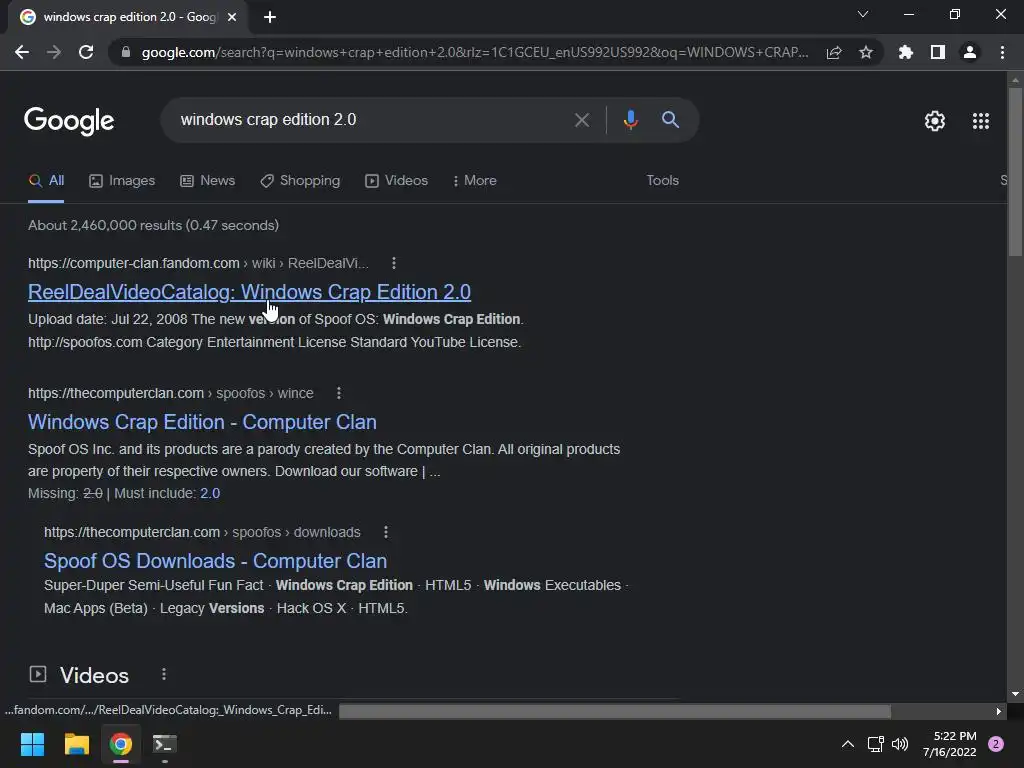Image resolution: width=1024 pixels, height=768 pixels.
Task: Click the Videos section play icon
Action: tap(38, 674)
